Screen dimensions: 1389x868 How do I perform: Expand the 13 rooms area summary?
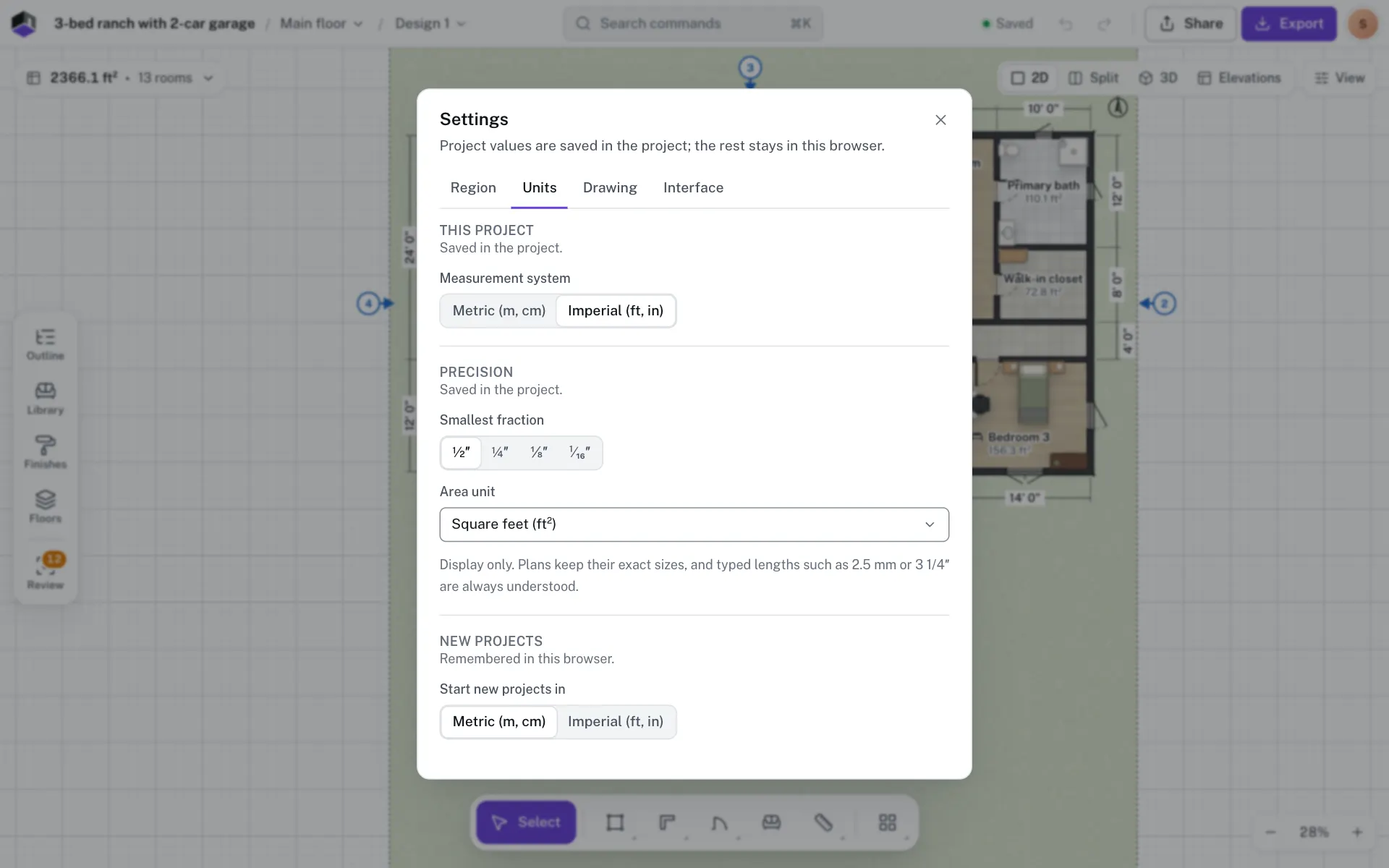tap(120, 78)
